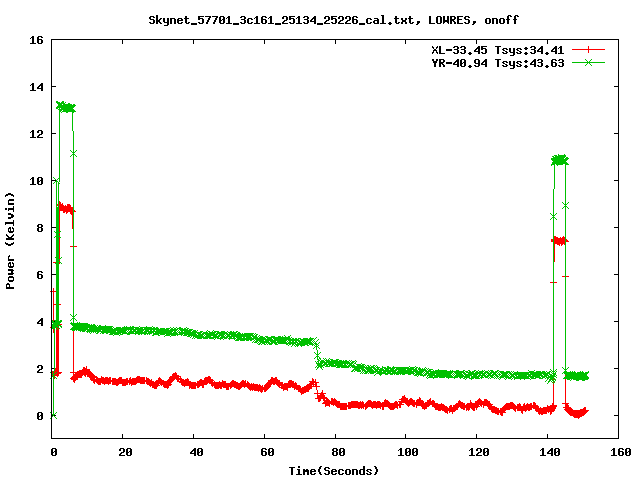Click the y-axis tick label 8

40,228
